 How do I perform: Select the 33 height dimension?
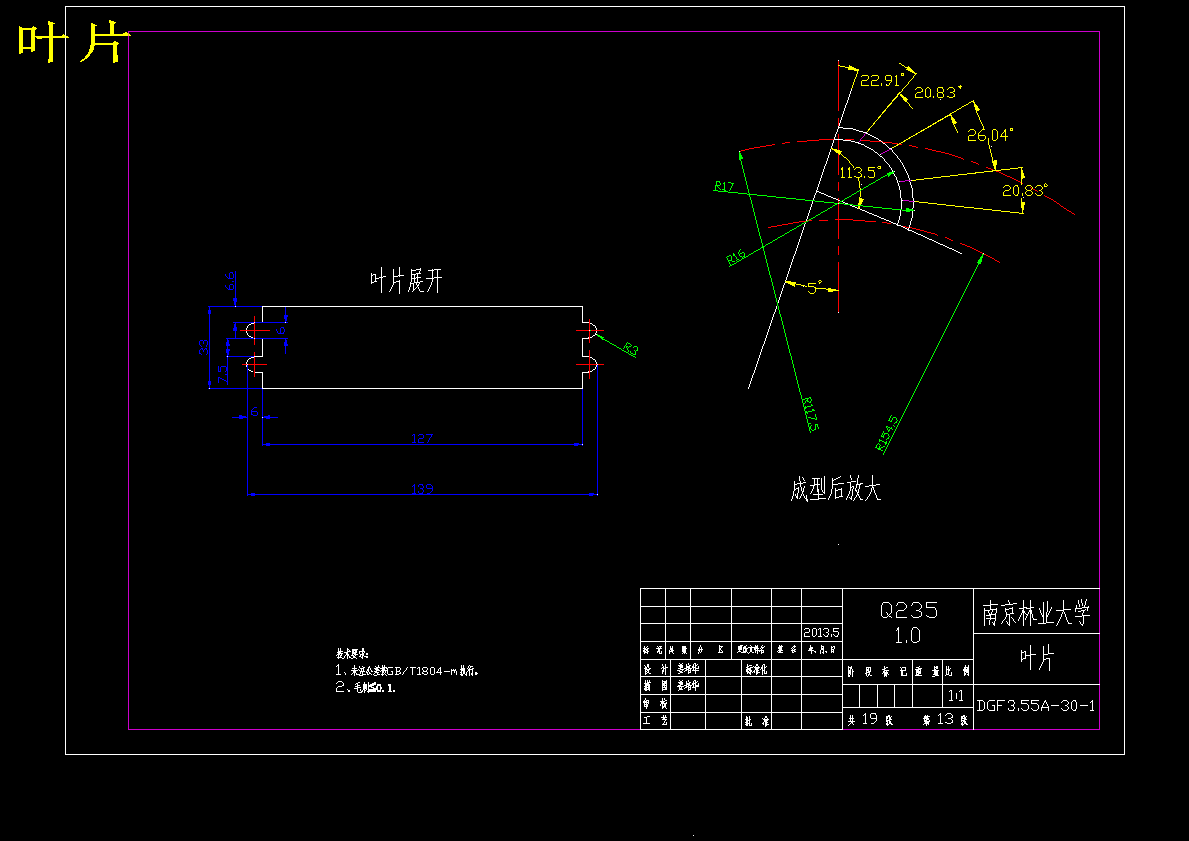(x=203, y=347)
